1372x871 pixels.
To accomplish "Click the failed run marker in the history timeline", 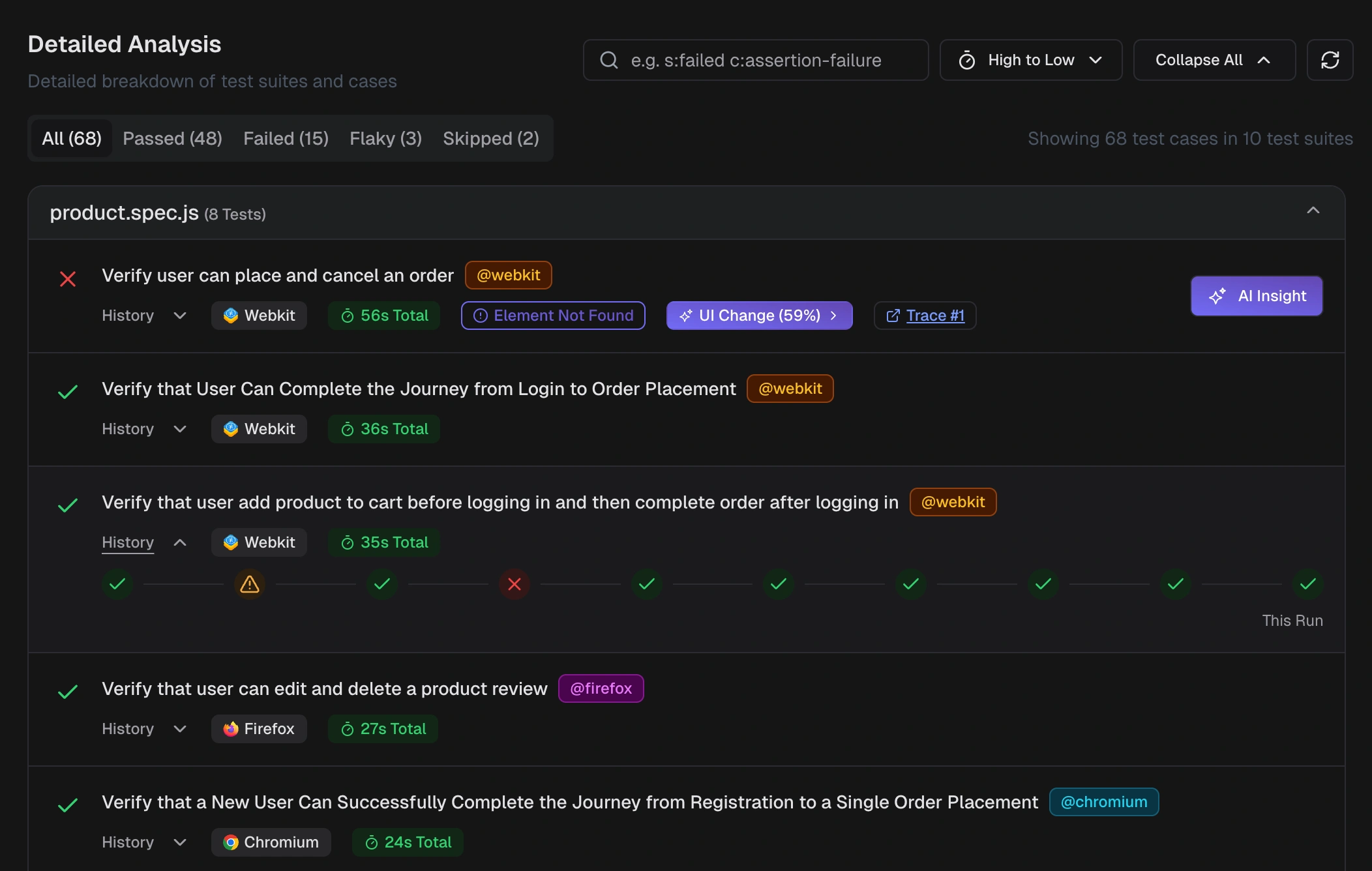I will (514, 585).
